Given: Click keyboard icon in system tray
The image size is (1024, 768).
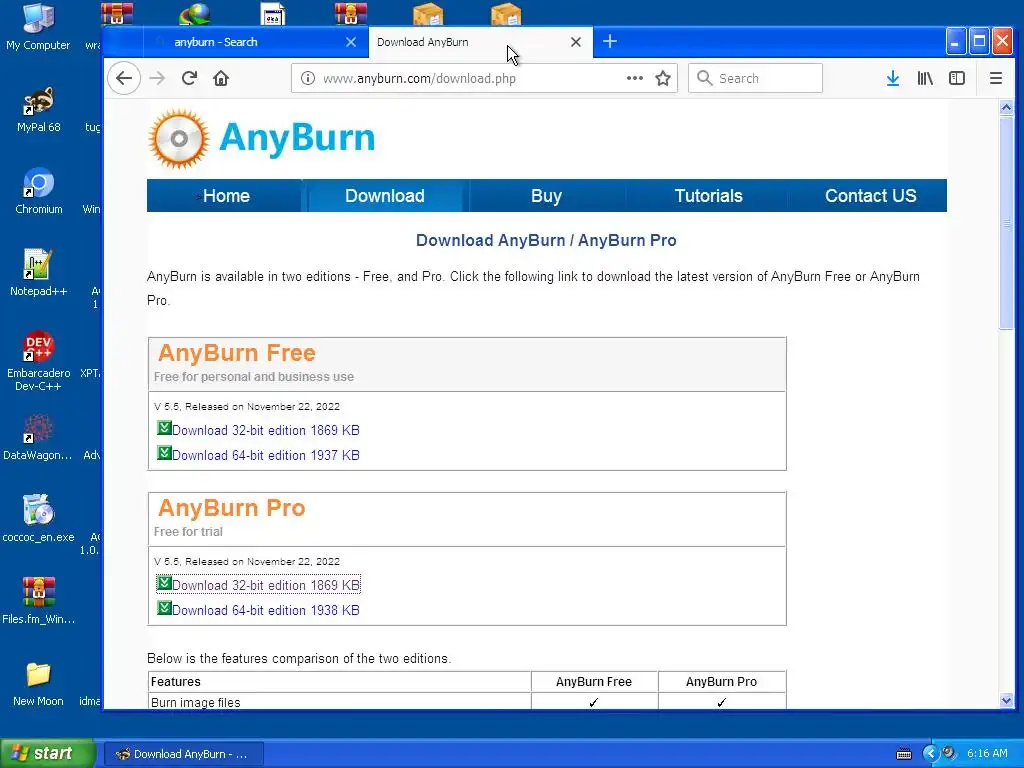Looking at the screenshot, I should [904, 754].
